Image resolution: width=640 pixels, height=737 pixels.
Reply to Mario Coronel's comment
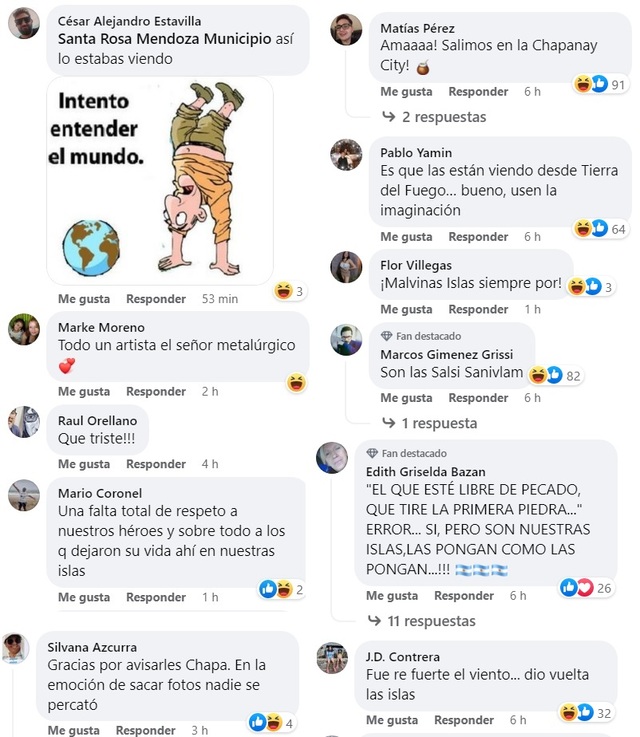tap(156, 597)
